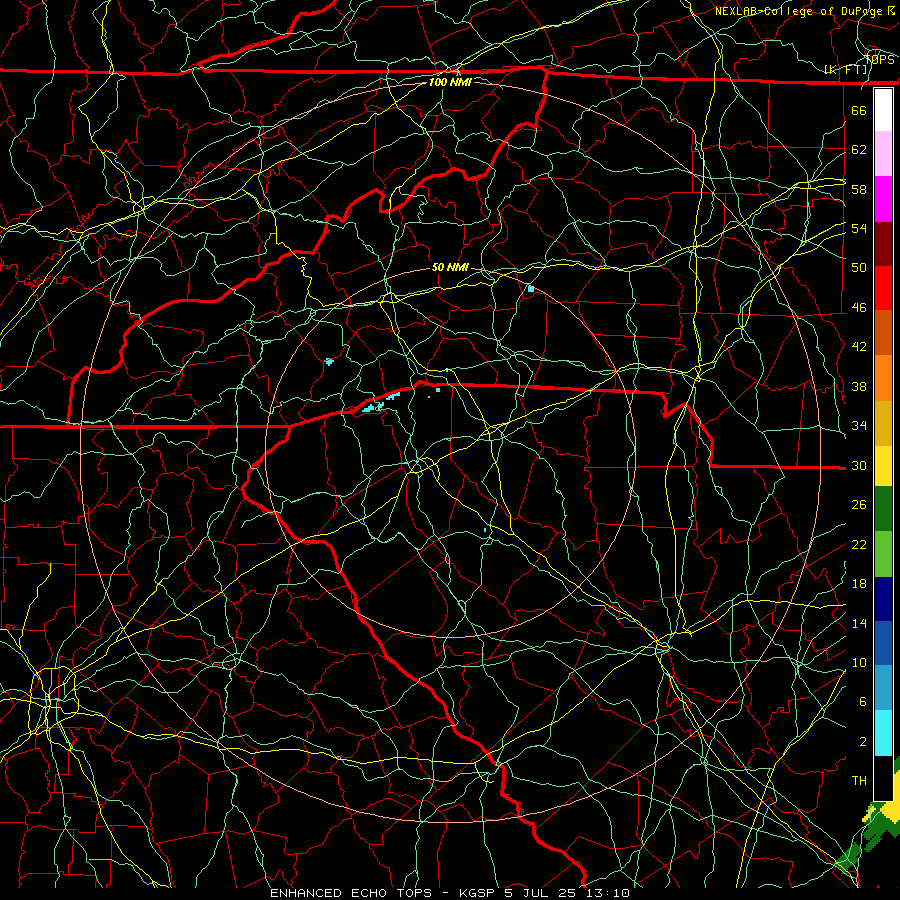The height and width of the screenshot is (900, 900).
Task: Click the legend value '66'
Action: 859,110
